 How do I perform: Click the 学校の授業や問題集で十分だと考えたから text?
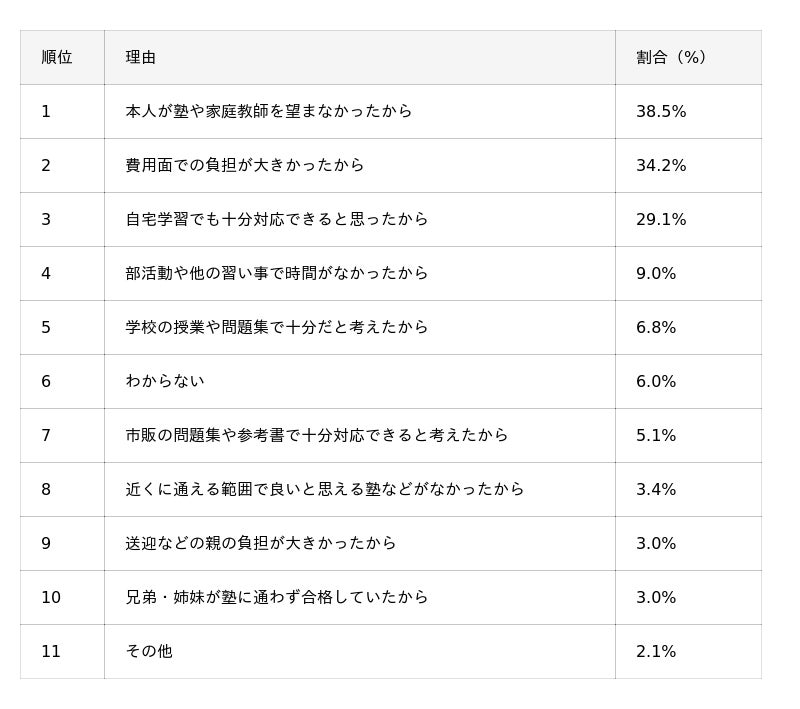[x=276, y=328]
